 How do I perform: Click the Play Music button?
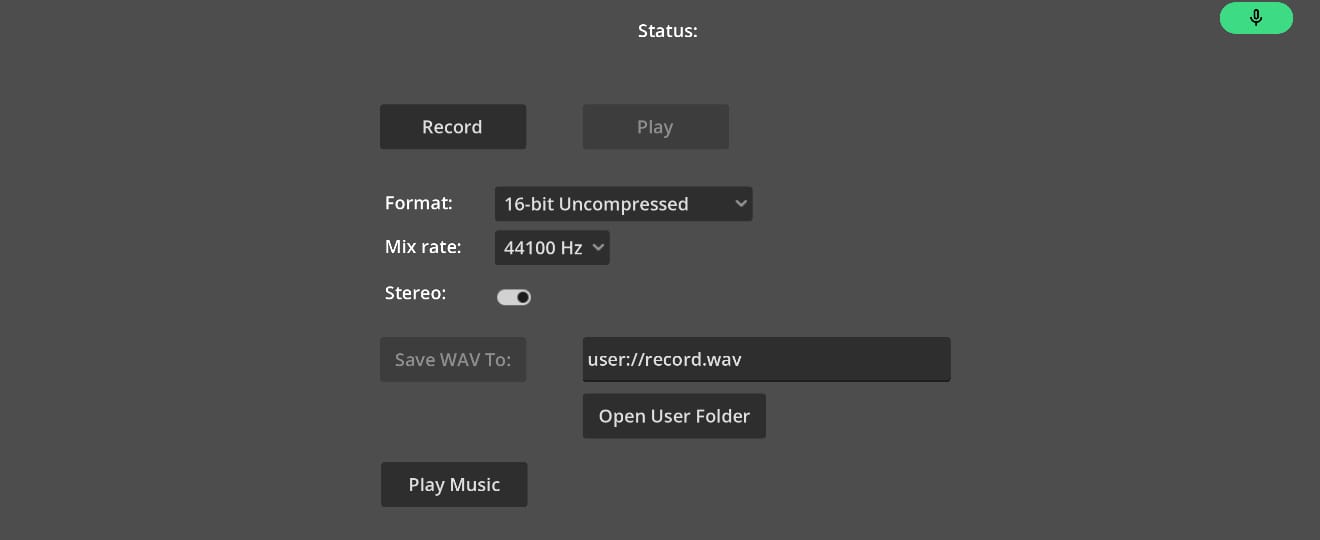[454, 484]
